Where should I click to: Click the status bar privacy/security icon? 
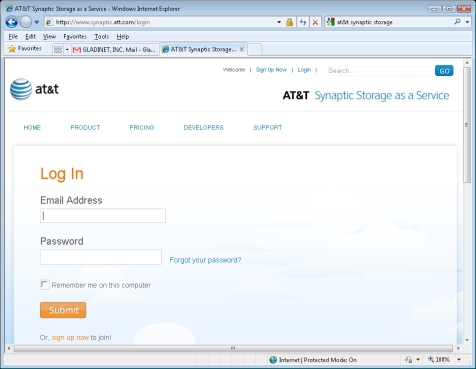[408, 360]
